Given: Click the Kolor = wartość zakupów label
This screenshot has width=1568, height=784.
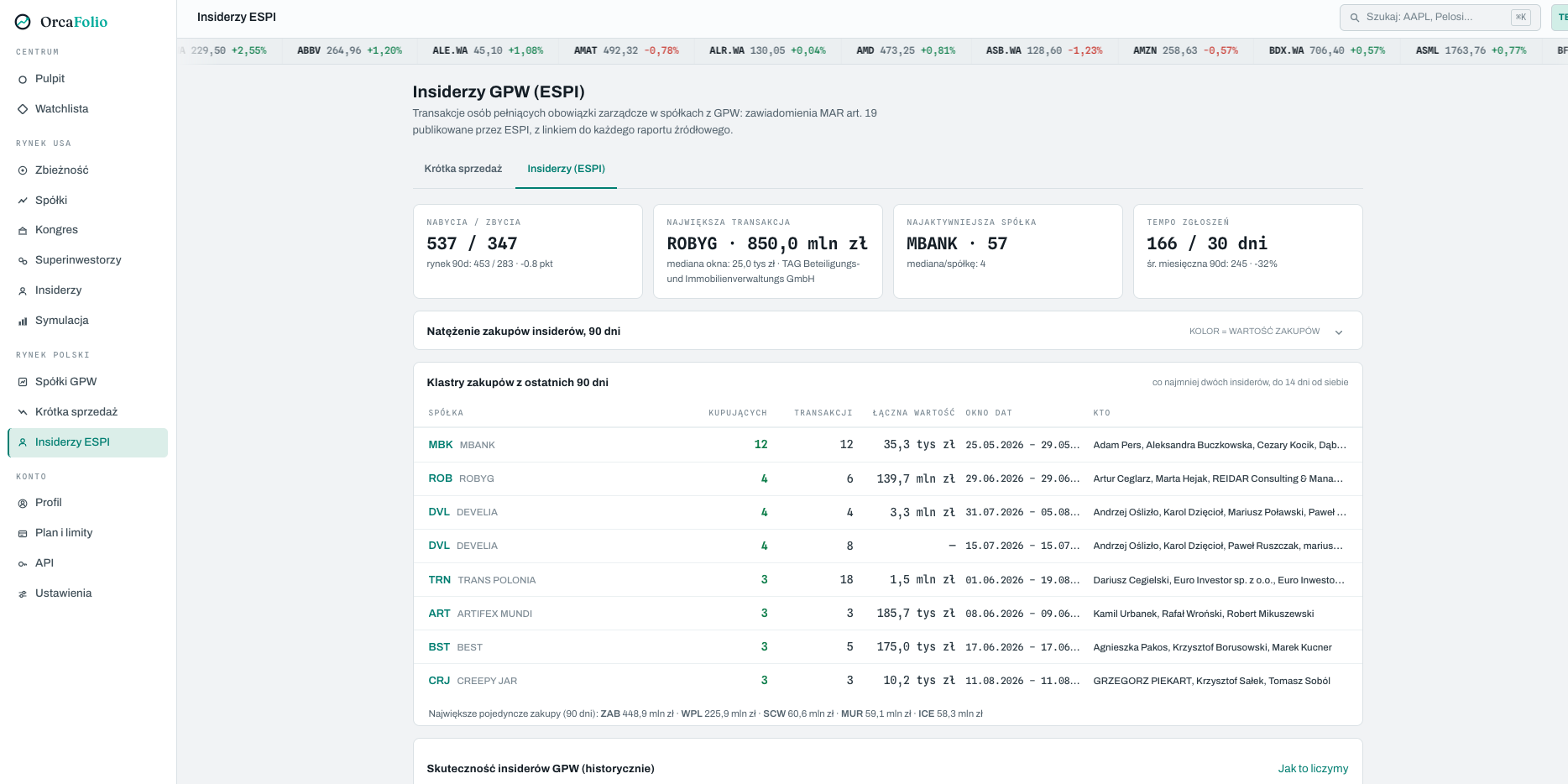Looking at the screenshot, I should (1254, 332).
